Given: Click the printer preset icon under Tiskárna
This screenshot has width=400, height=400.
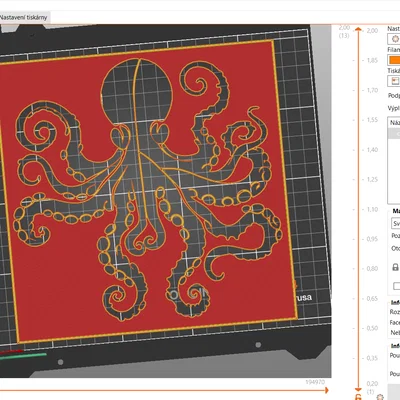Looking at the screenshot, I should click(x=395, y=81).
